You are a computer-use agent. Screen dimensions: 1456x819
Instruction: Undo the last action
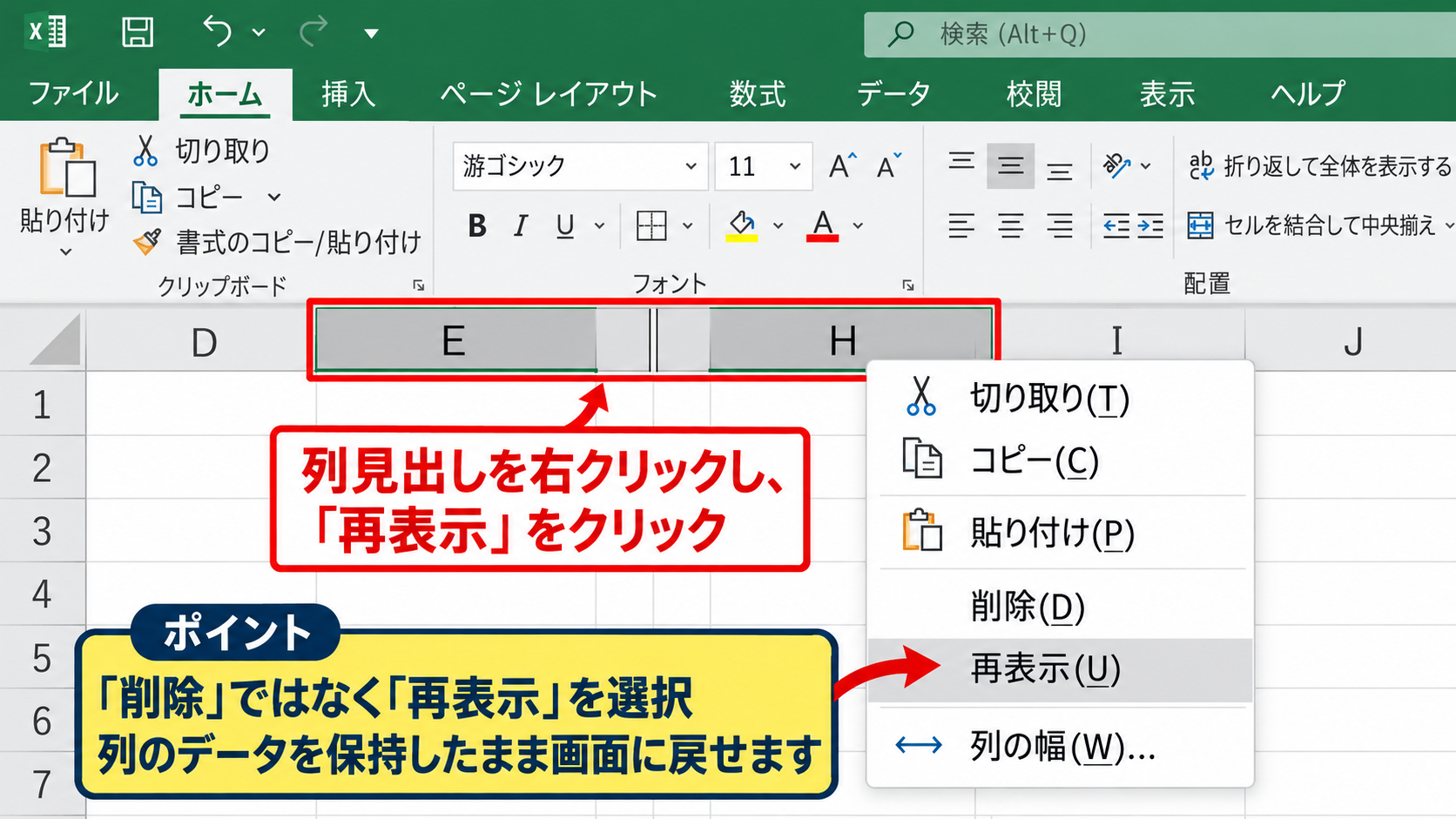pyautogui.click(x=217, y=32)
